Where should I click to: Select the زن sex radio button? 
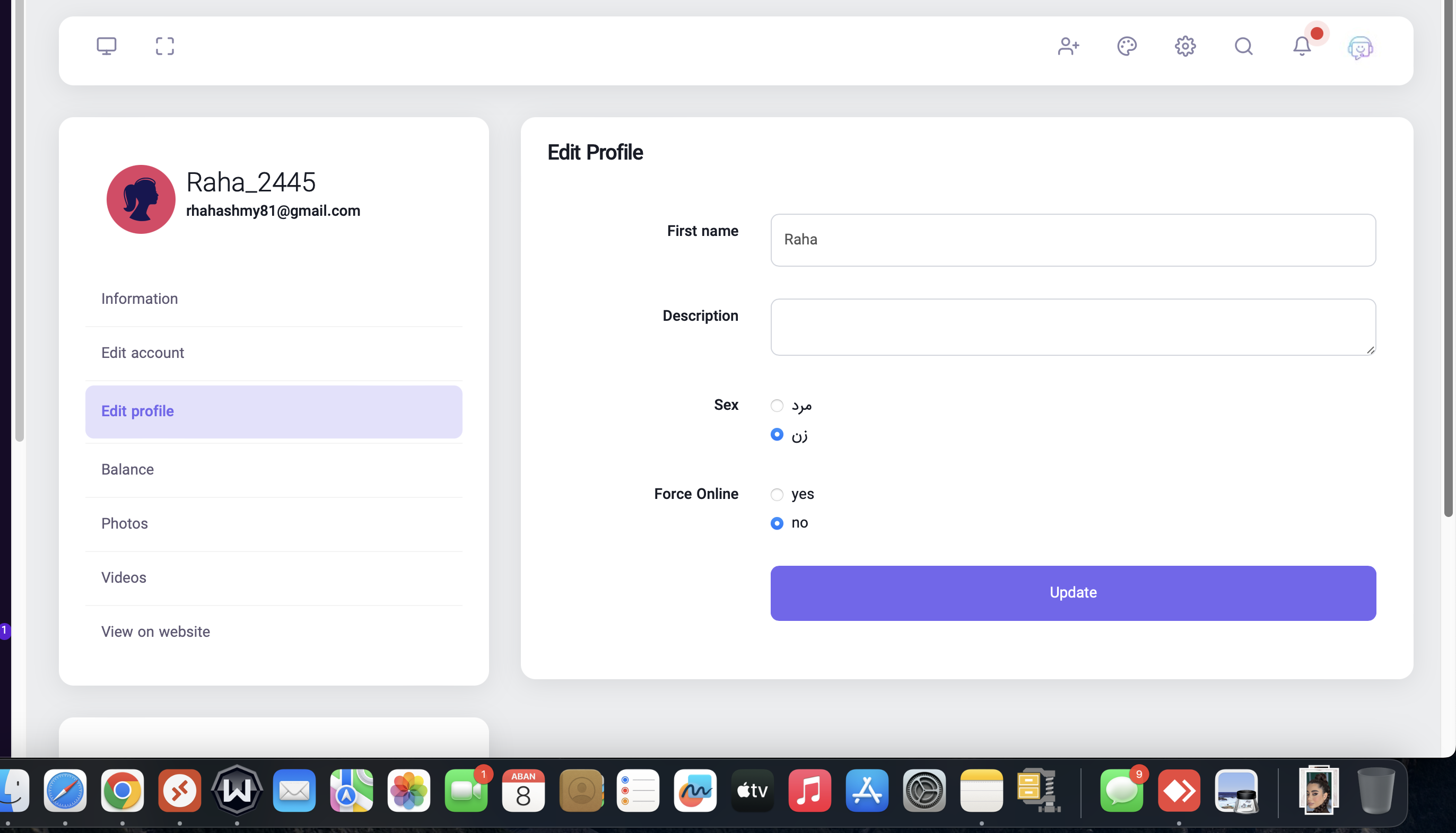[x=777, y=435]
